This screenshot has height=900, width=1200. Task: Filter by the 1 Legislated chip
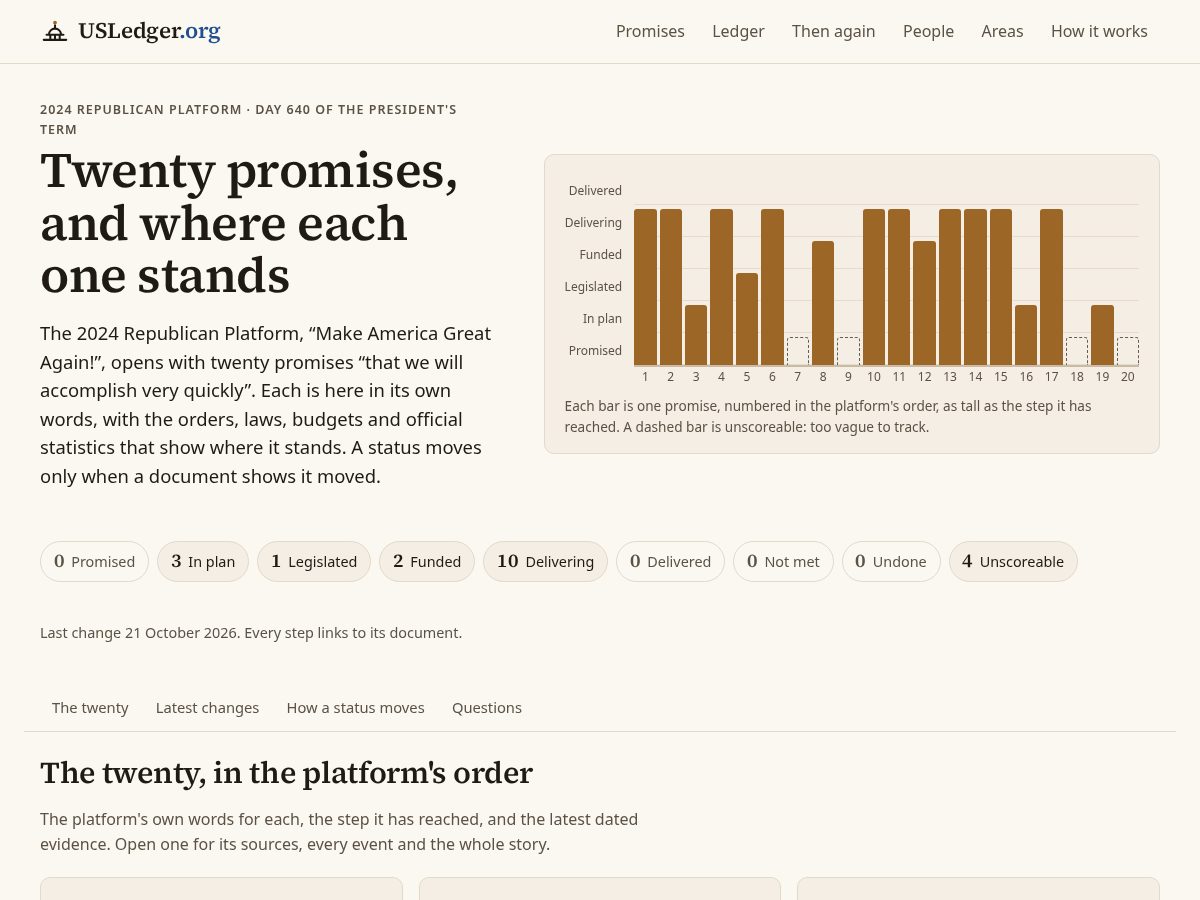coord(314,561)
